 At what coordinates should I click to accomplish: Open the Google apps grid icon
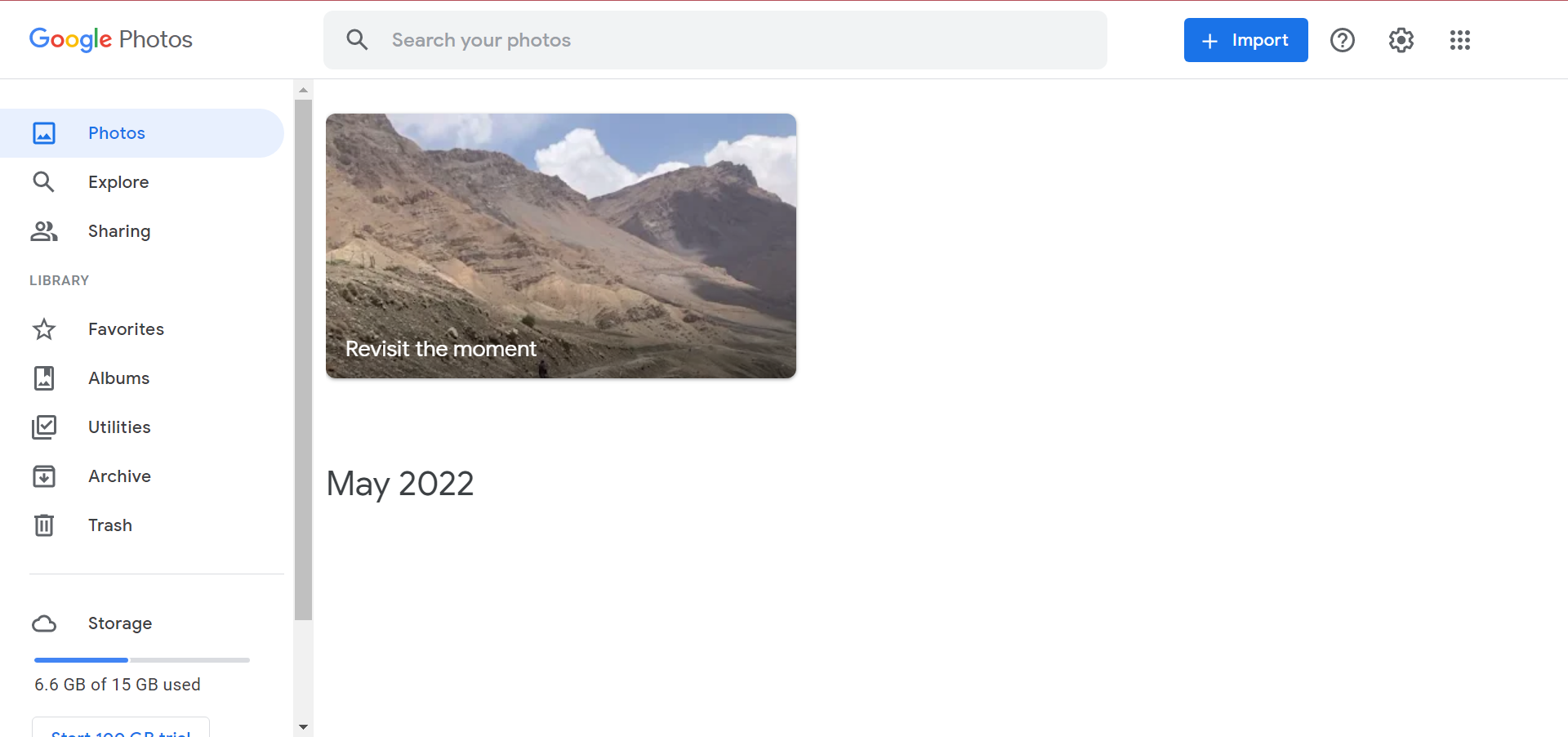1460,40
